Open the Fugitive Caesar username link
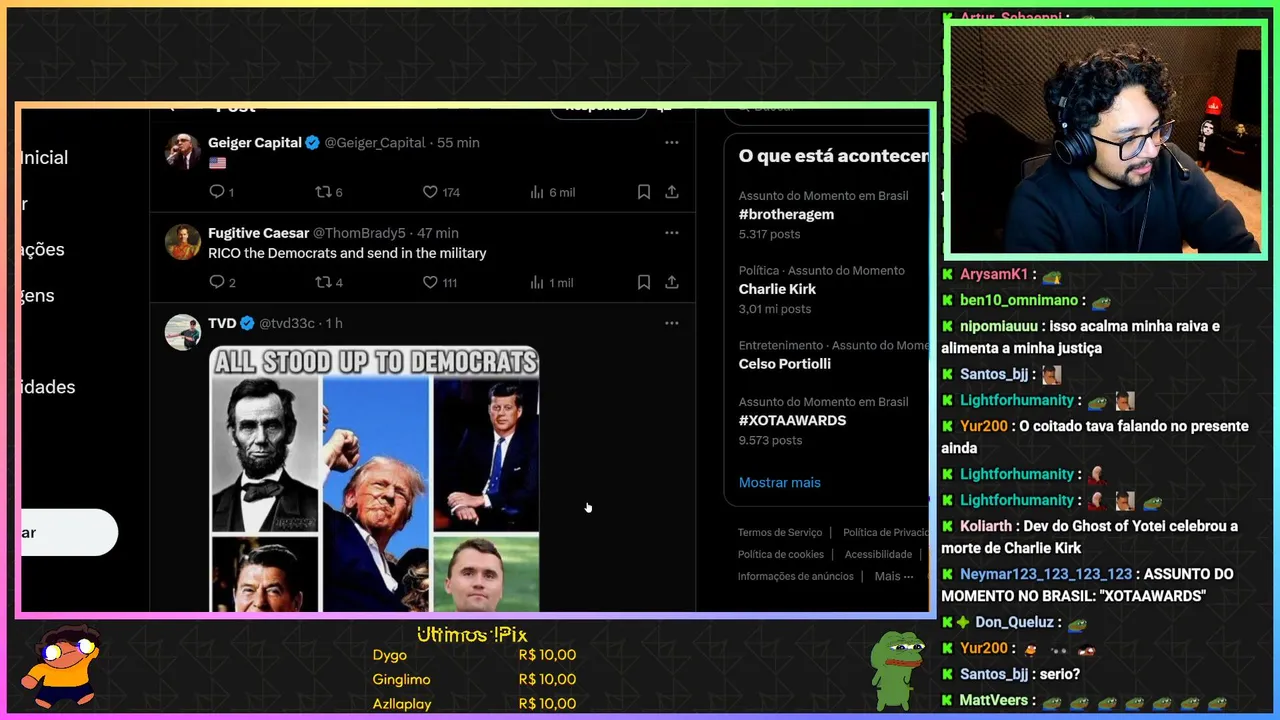 coord(258,233)
